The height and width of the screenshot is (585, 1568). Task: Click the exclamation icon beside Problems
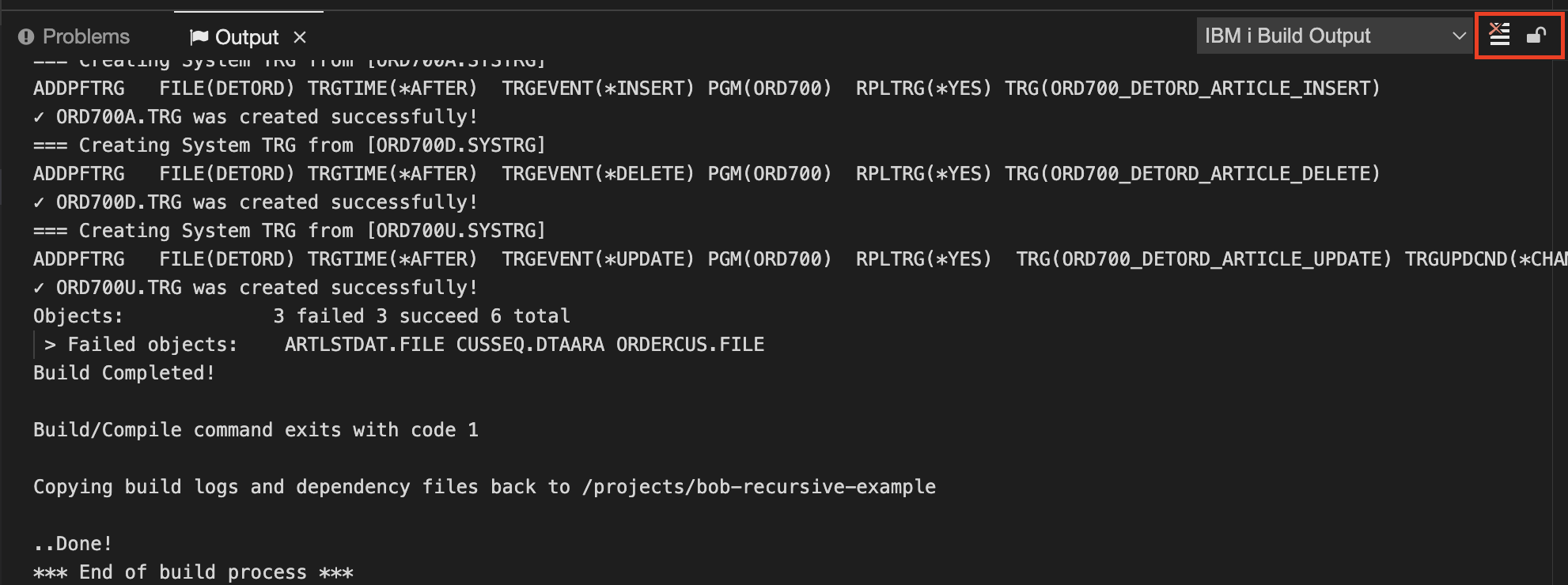click(x=26, y=36)
